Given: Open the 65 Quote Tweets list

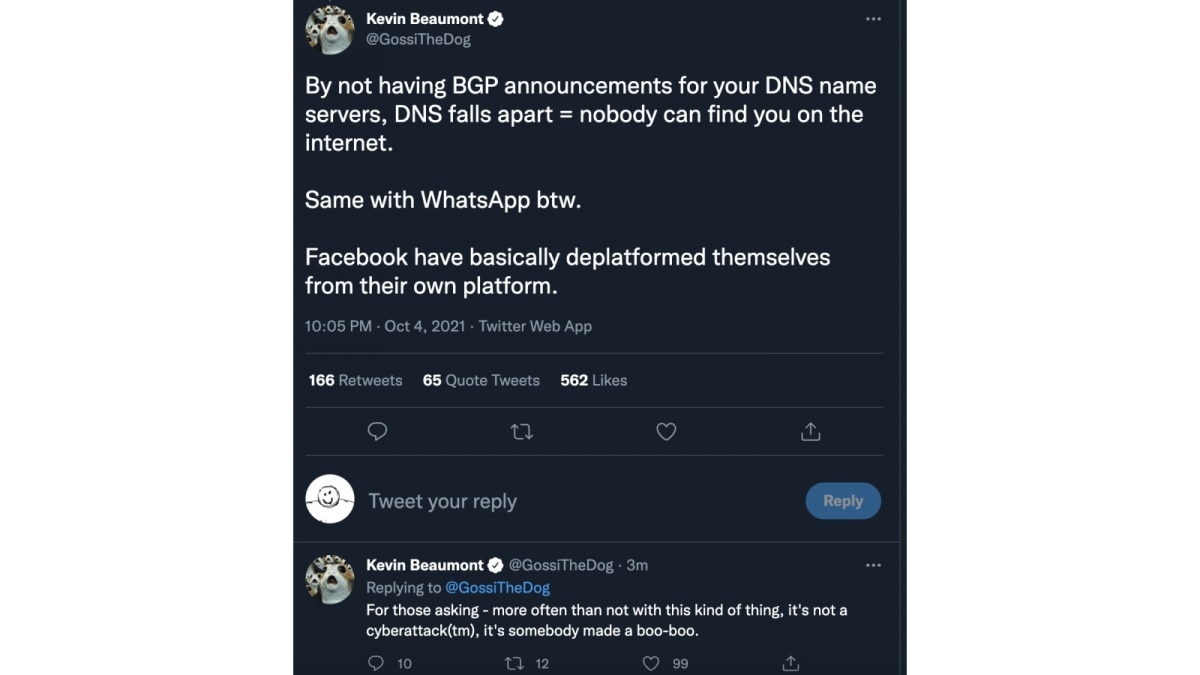Looking at the screenshot, I should [481, 380].
